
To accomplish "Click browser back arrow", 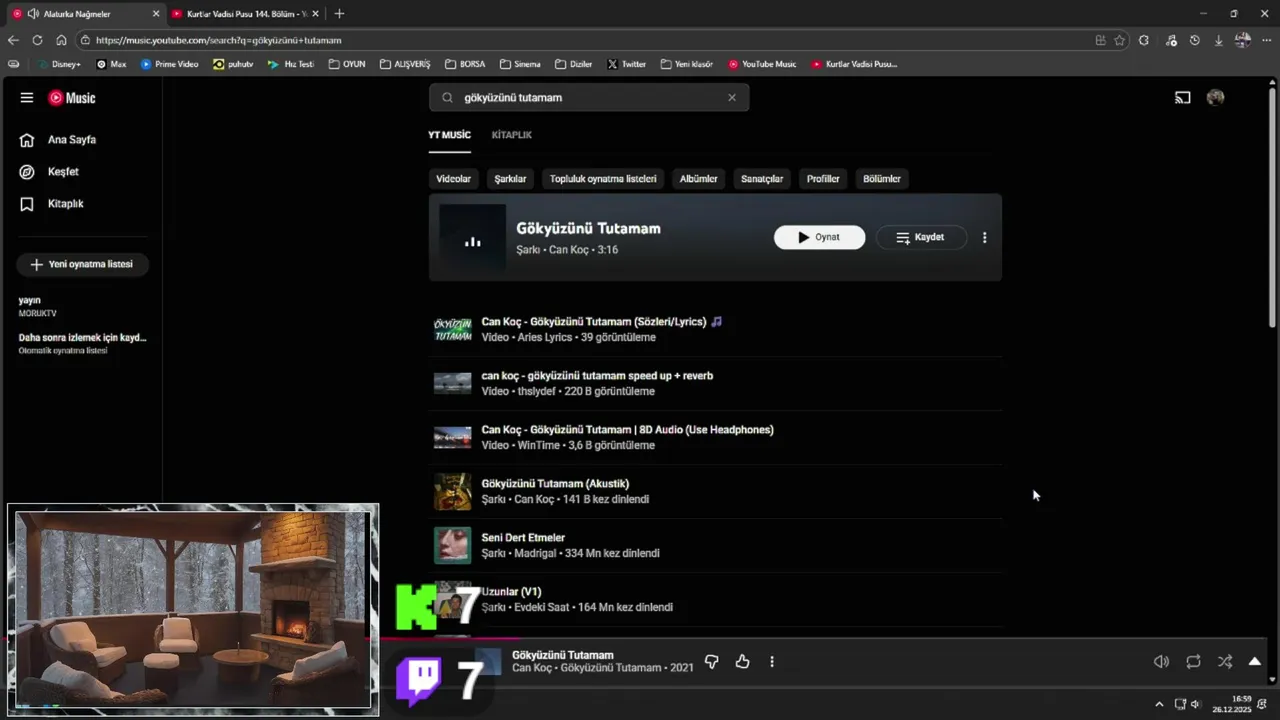I will (x=13, y=40).
